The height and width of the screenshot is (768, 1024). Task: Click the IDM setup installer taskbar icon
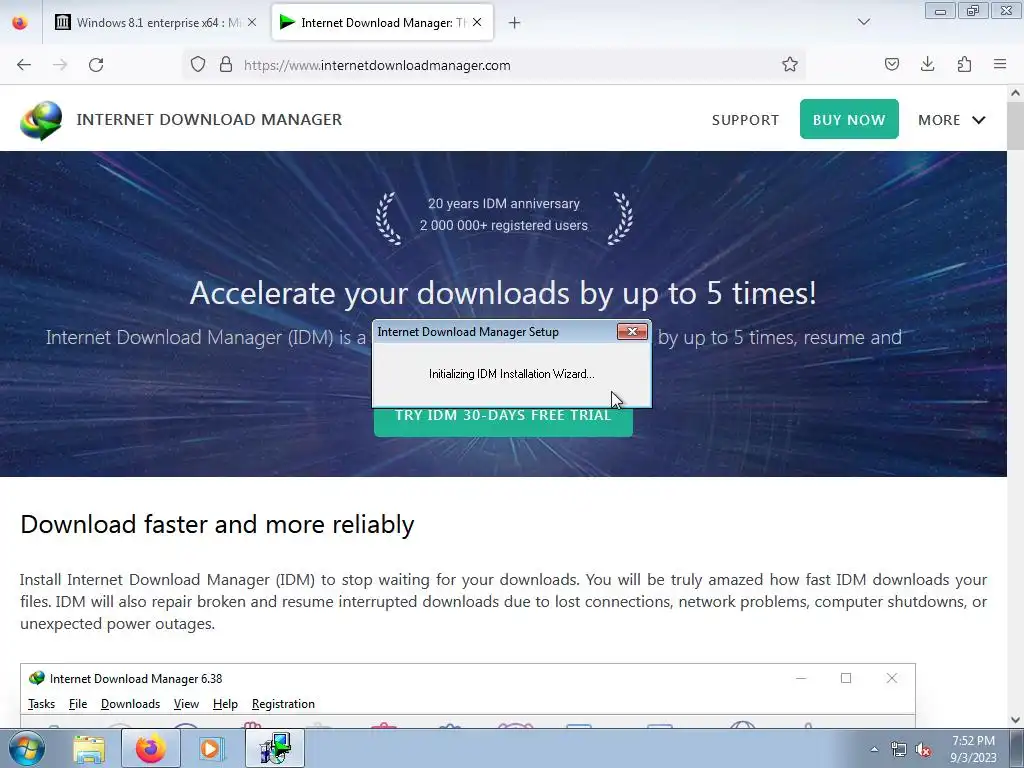click(274, 749)
